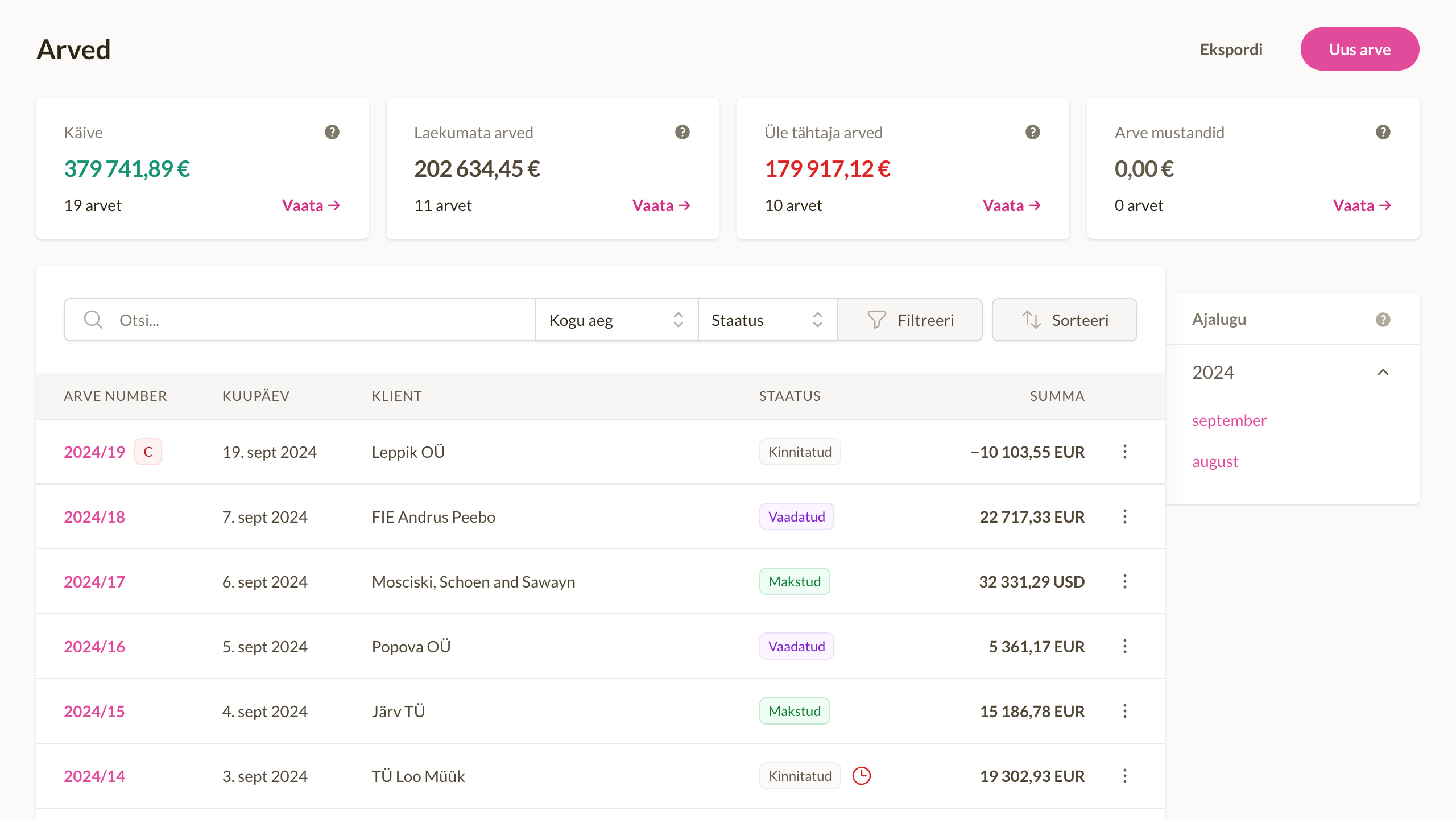Viewport: 1456px width, 819px height.
Task: Open help icon on Käive card
Action: point(332,133)
